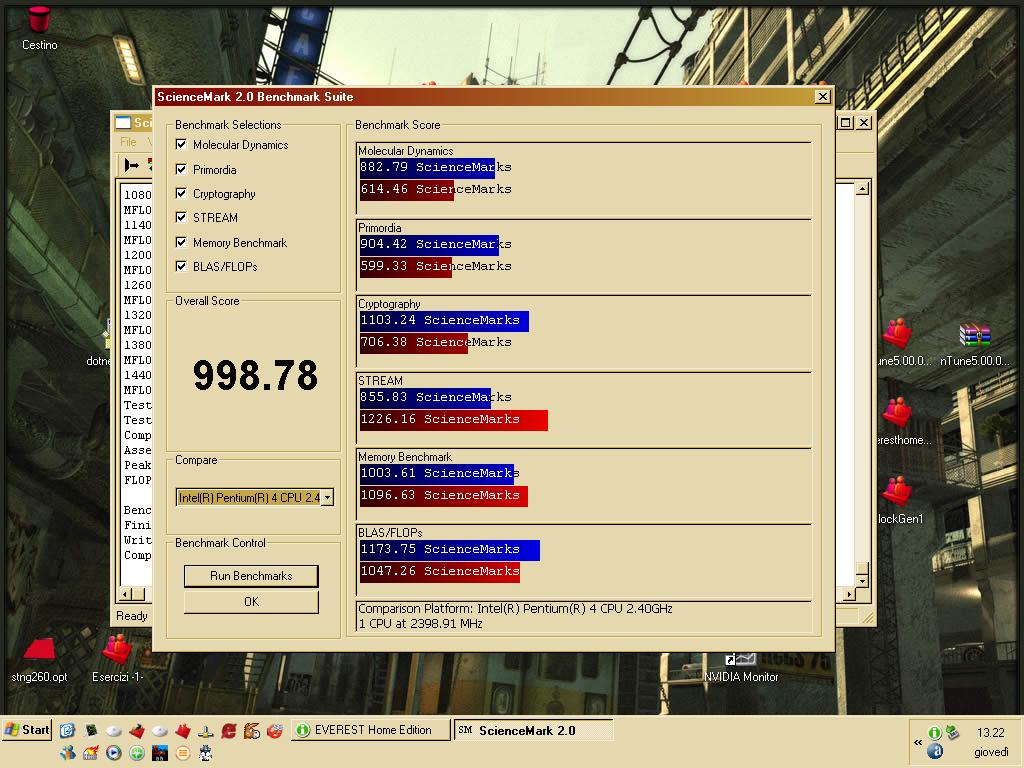Viewport: 1024px width, 768px height.
Task: Launch the flaming house quick launch icon
Action: [91, 753]
